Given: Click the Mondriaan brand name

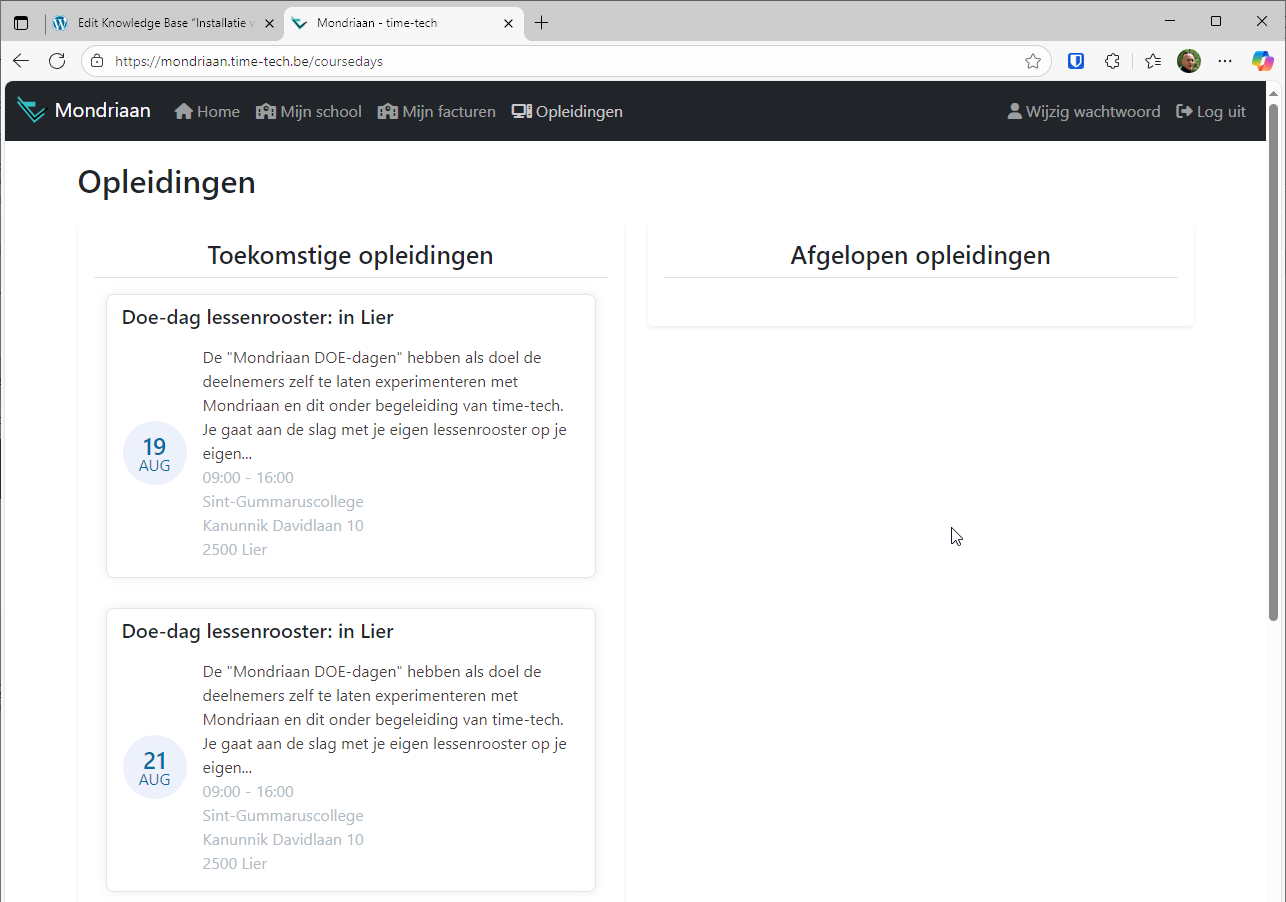Looking at the screenshot, I should [x=103, y=110].
